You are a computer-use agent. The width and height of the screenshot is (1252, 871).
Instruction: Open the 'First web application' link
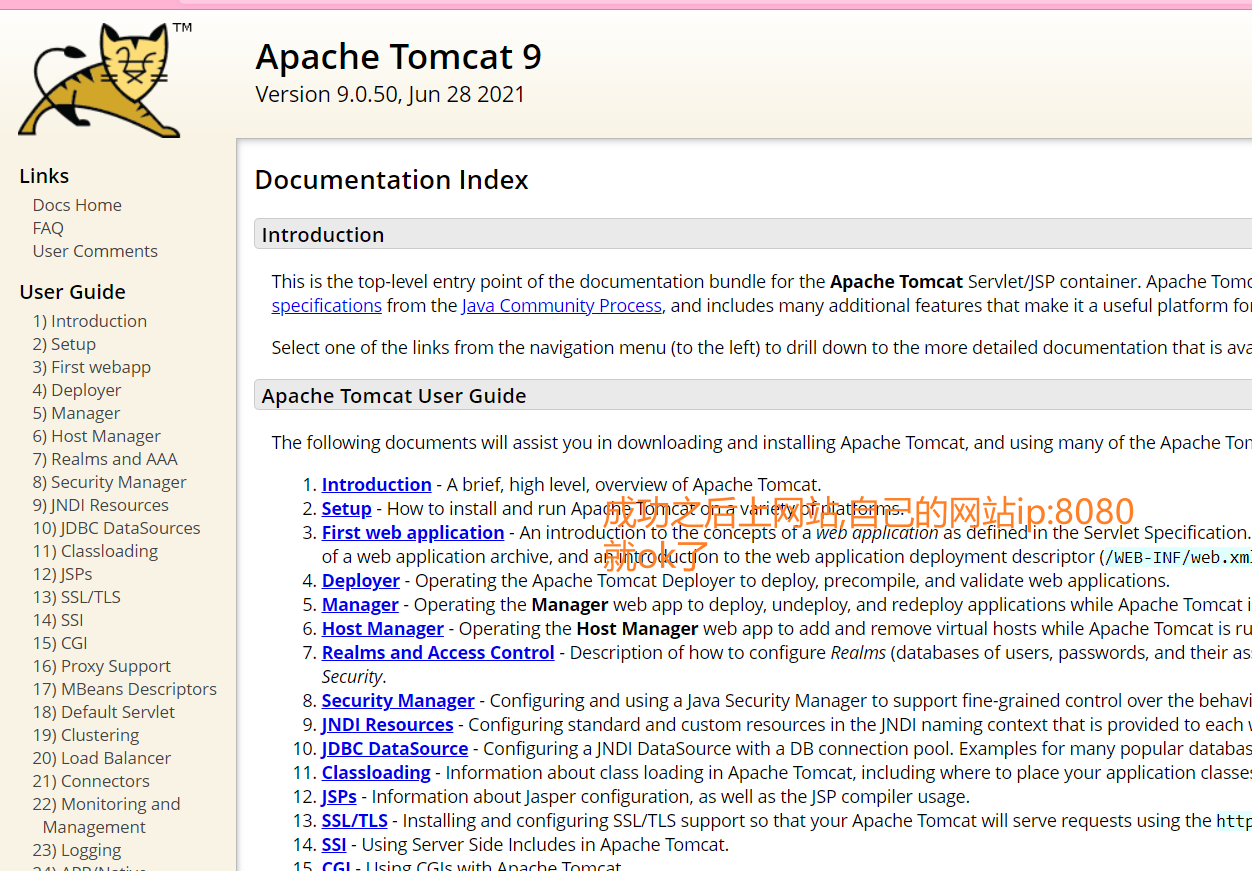[413, 532]
